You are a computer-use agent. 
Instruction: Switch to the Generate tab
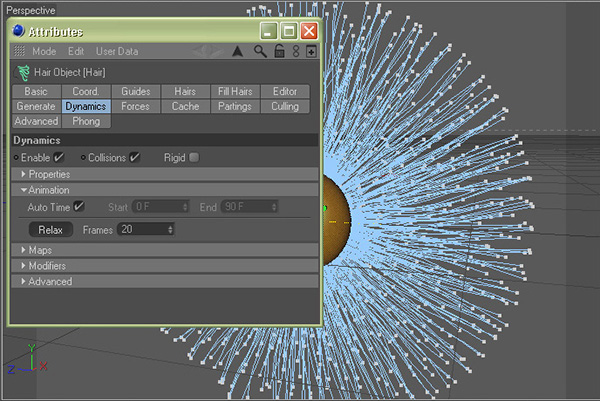[36, 106]
